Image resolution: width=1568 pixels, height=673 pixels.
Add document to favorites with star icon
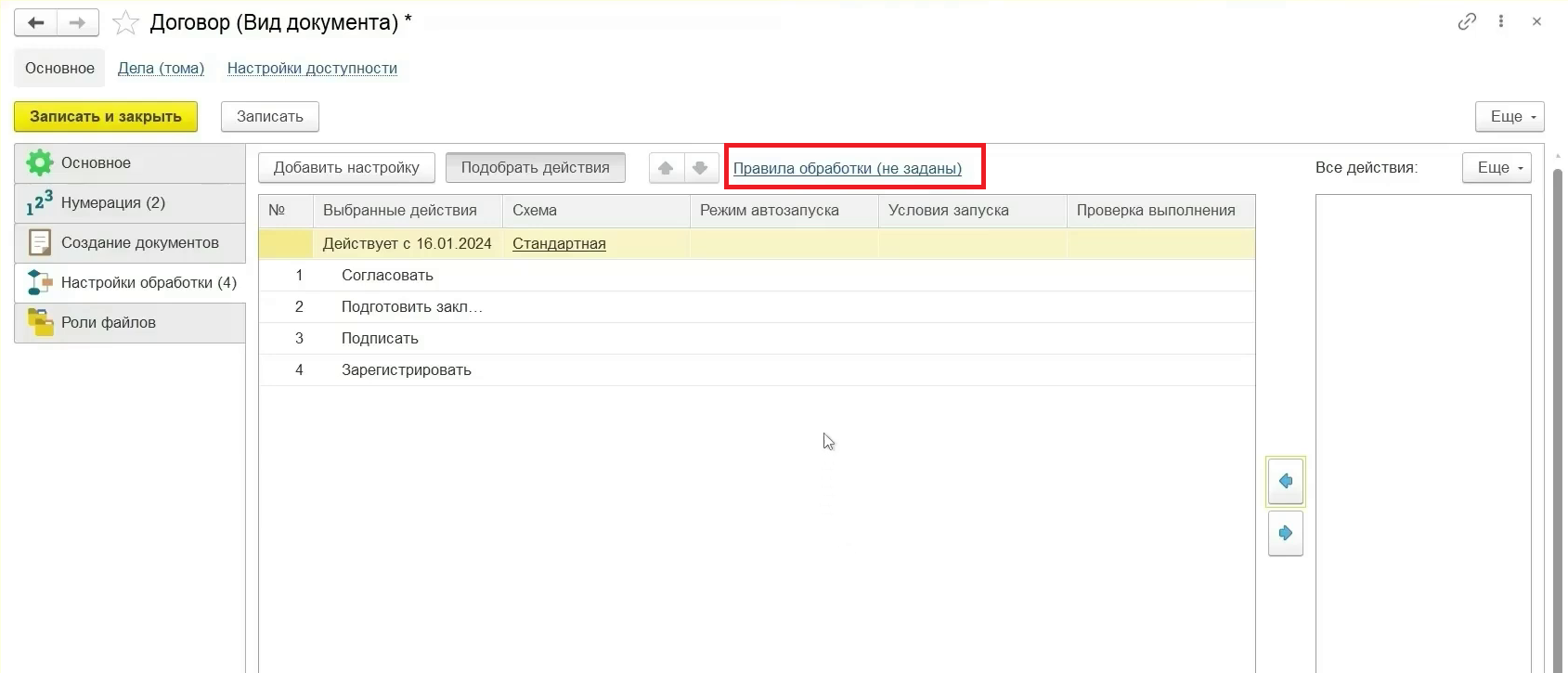click(x=125, y=22)
